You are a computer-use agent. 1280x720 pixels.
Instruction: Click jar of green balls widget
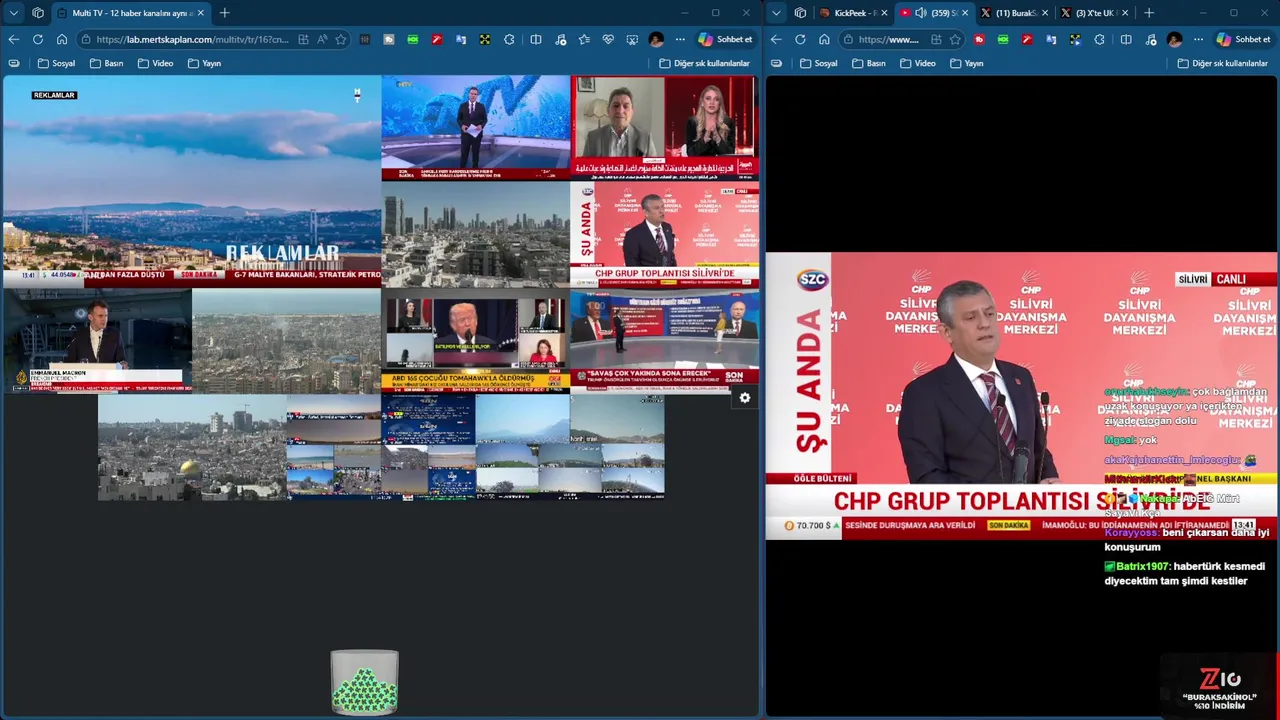click(365, 682)
